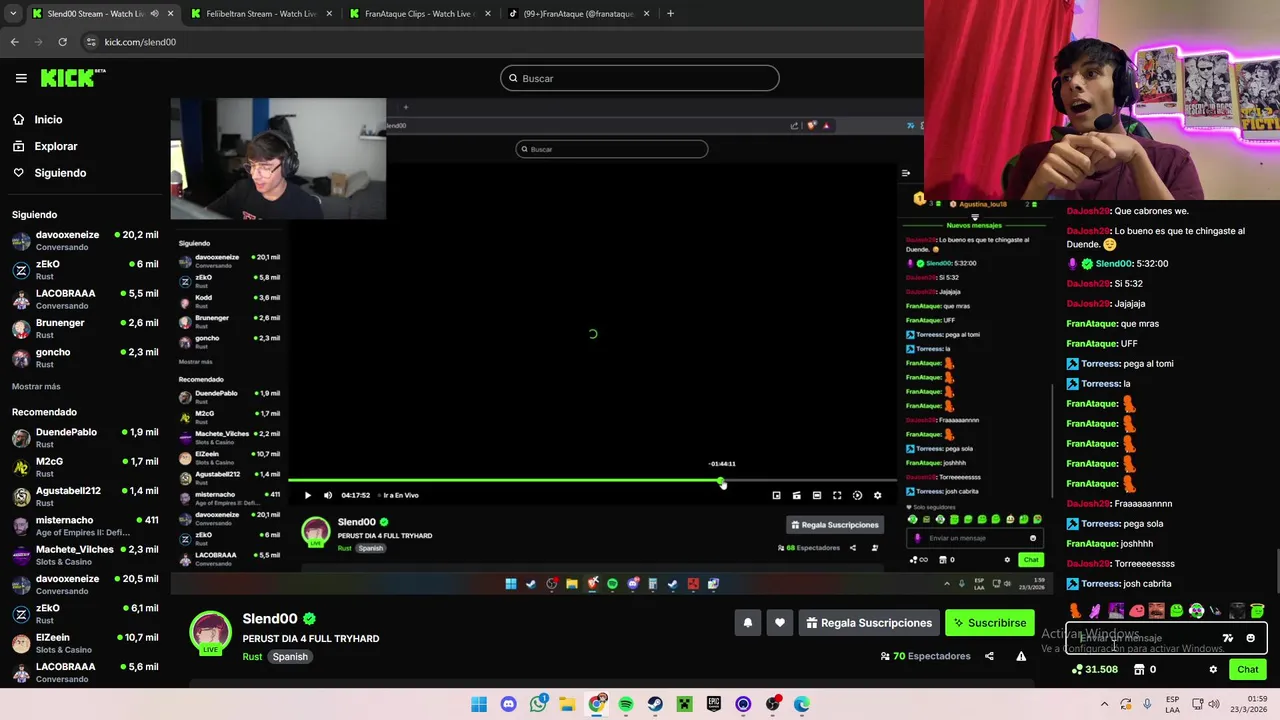
Task: Open Epic Games Launcher from taskbar
Action: coord(713,704)
